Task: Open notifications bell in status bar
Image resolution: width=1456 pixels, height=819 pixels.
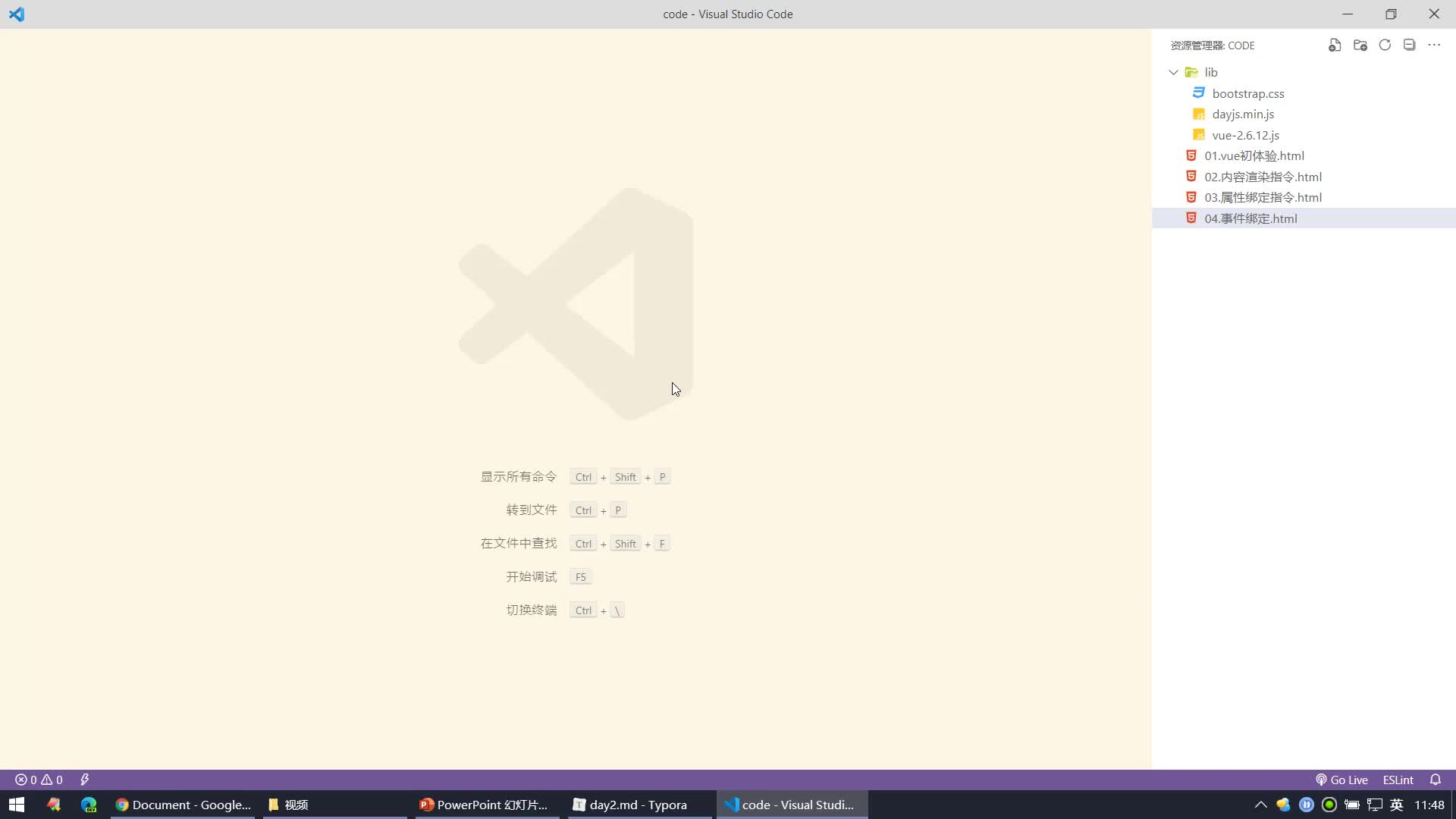Action: pos(1435,780)
